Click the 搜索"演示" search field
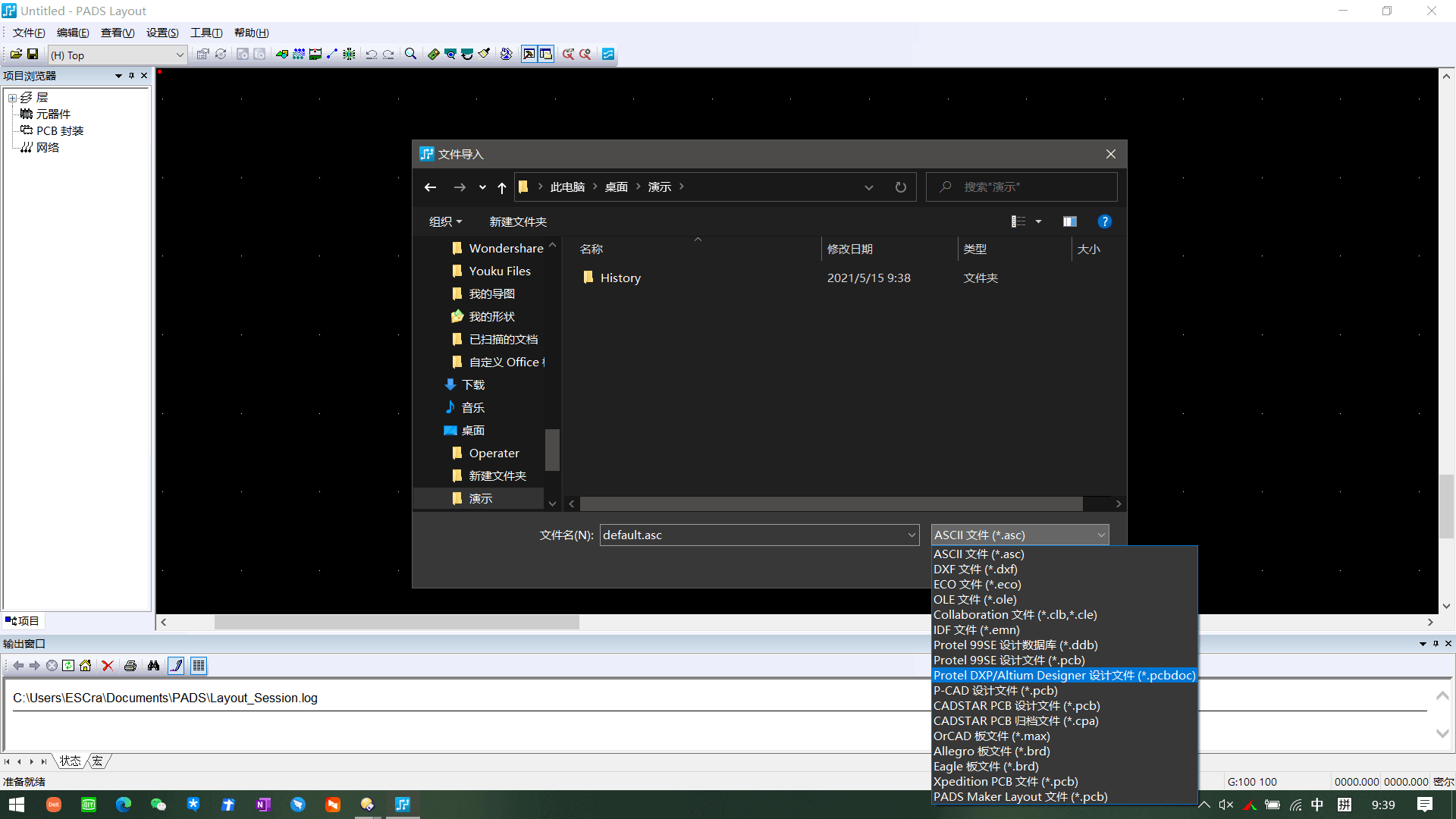The image size is (1456, 819). [1021, 187]
